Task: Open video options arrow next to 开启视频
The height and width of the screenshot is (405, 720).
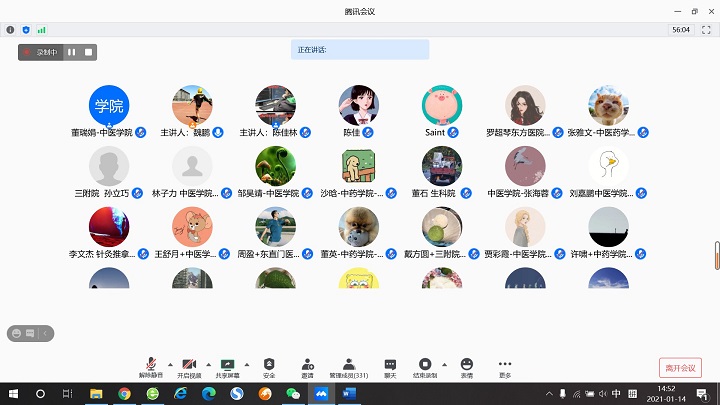Action: (207, 364)
